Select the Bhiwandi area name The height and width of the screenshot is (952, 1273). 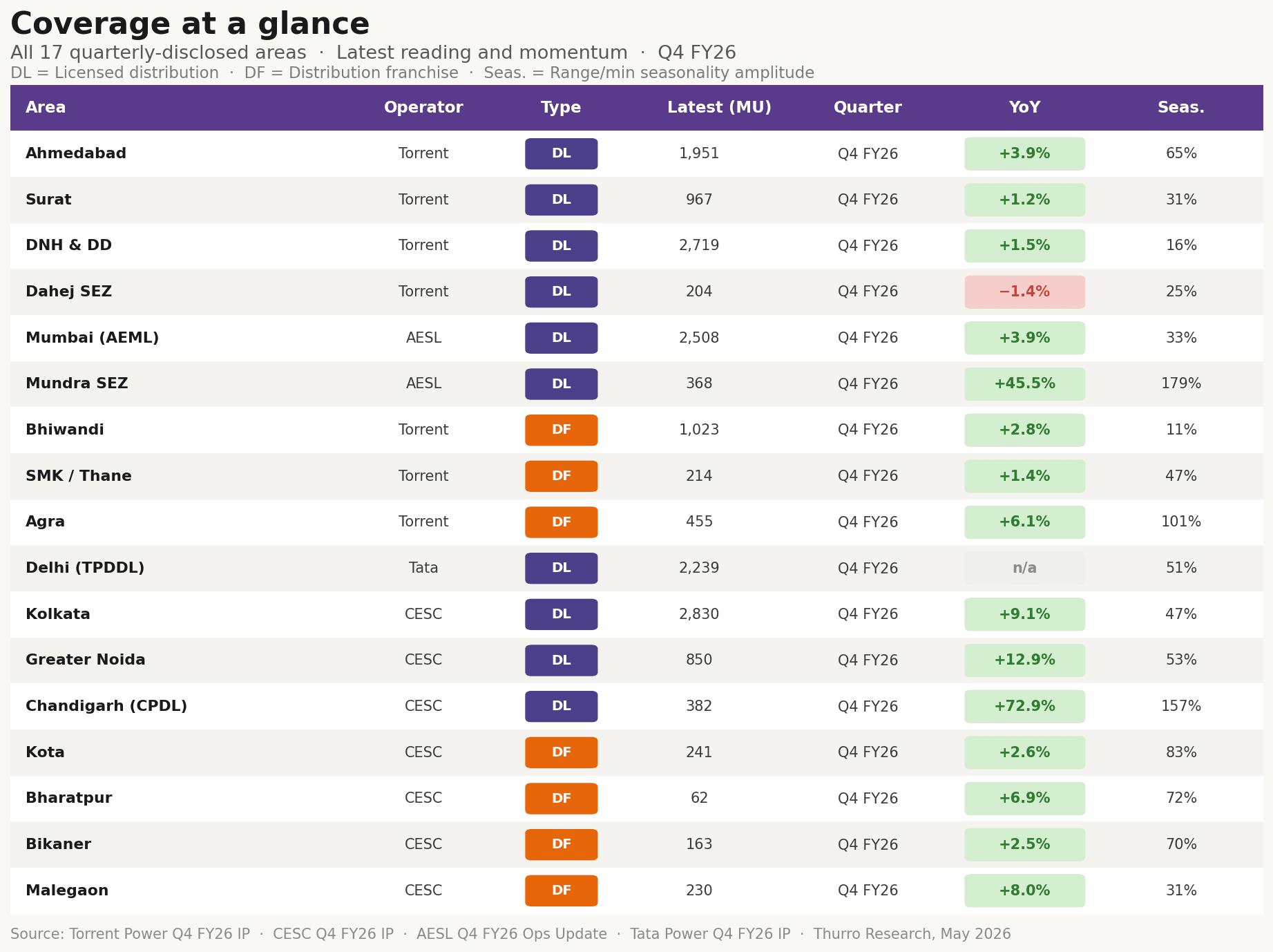tap(65, 430)
